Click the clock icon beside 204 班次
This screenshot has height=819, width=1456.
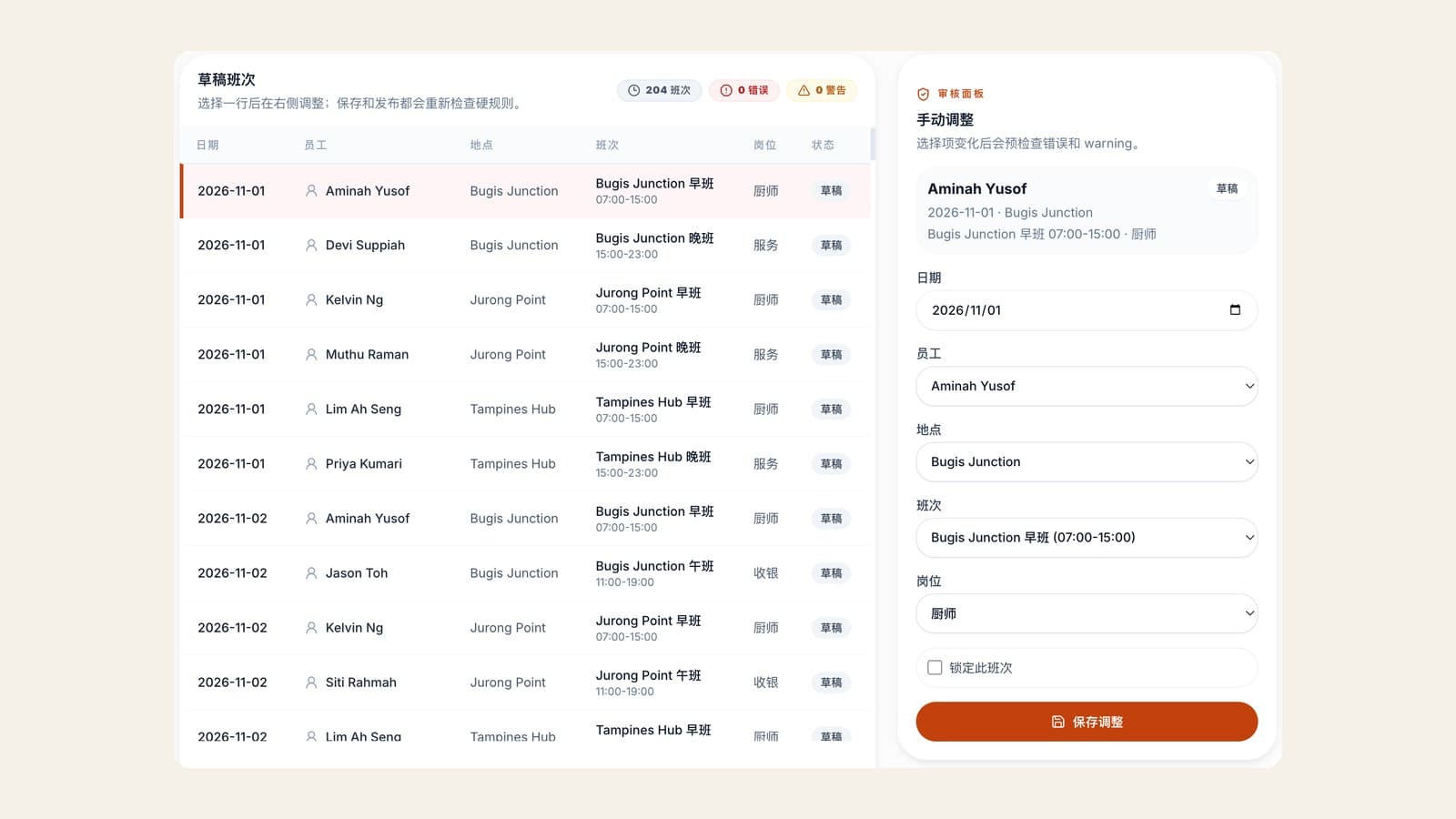pyautogui.click(x=633, y=90)
